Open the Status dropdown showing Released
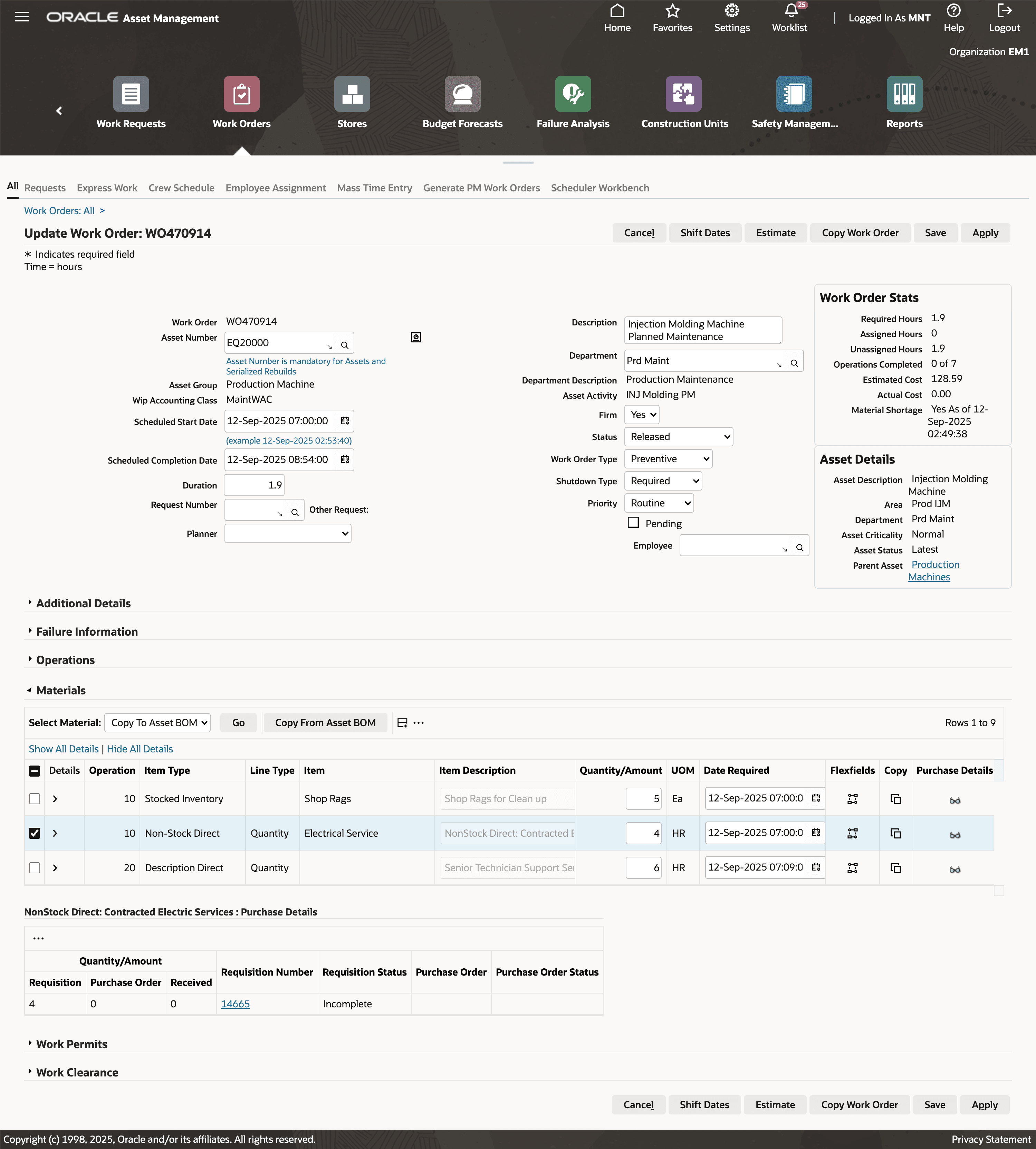Viewport: 1036px width, 1149px height. click(x=678, y=436)
